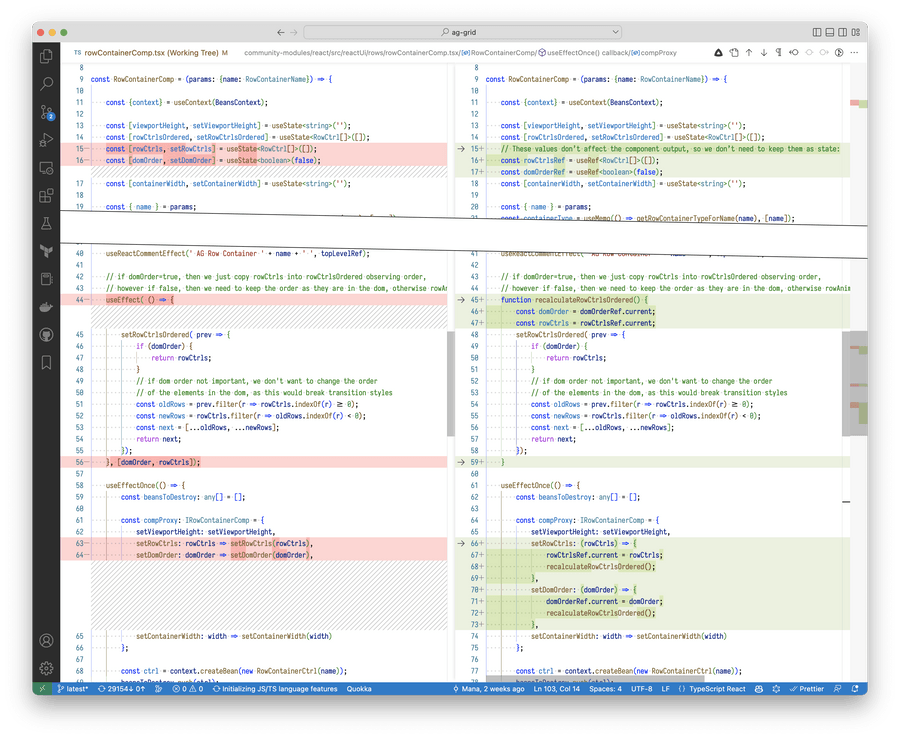The height and width of the screenshot is (738, 900).
Task: Open the Manage gear menu
Action: [46, 668]
